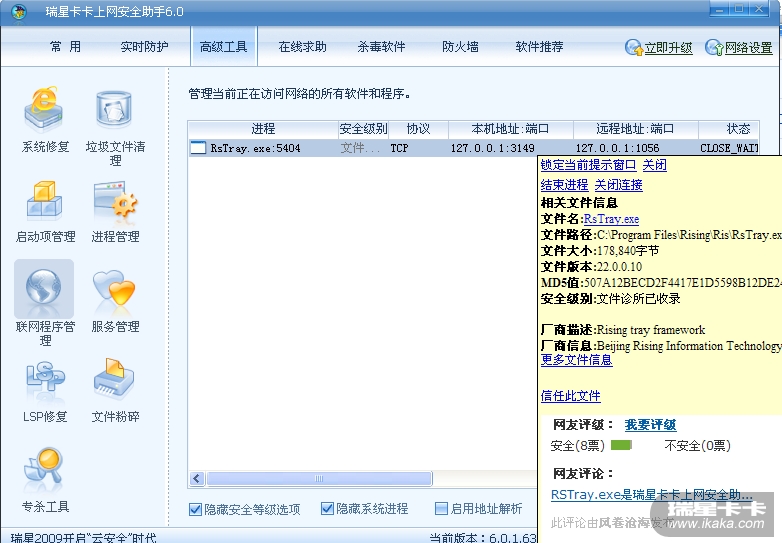This screenshot has height=543, width=782.
Task: Click 我要评级 rating link
Action: pyautogui.click(x=650, y=425)
